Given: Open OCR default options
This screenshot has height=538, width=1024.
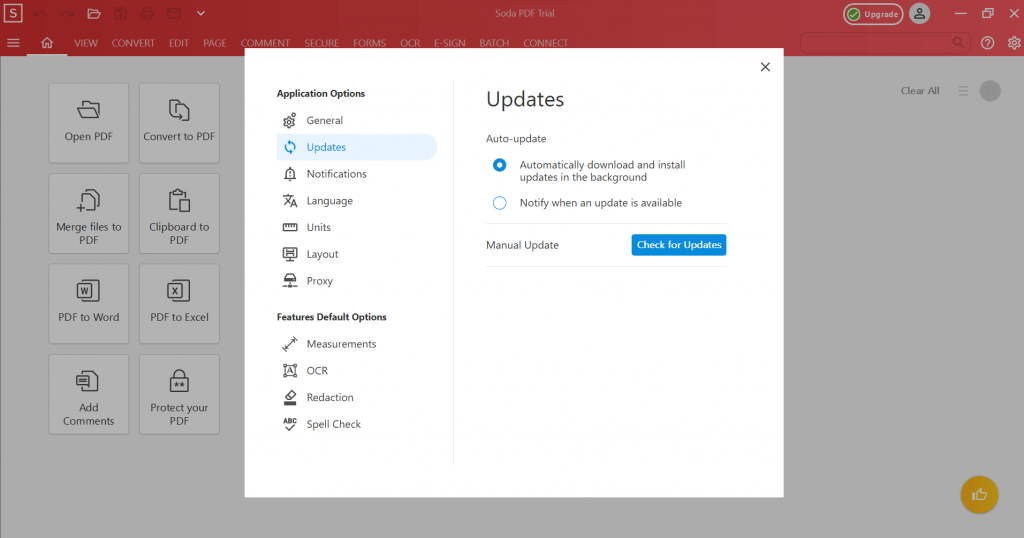Looking at the screenshot, I should pyautogui.click(x=357, y=370).
